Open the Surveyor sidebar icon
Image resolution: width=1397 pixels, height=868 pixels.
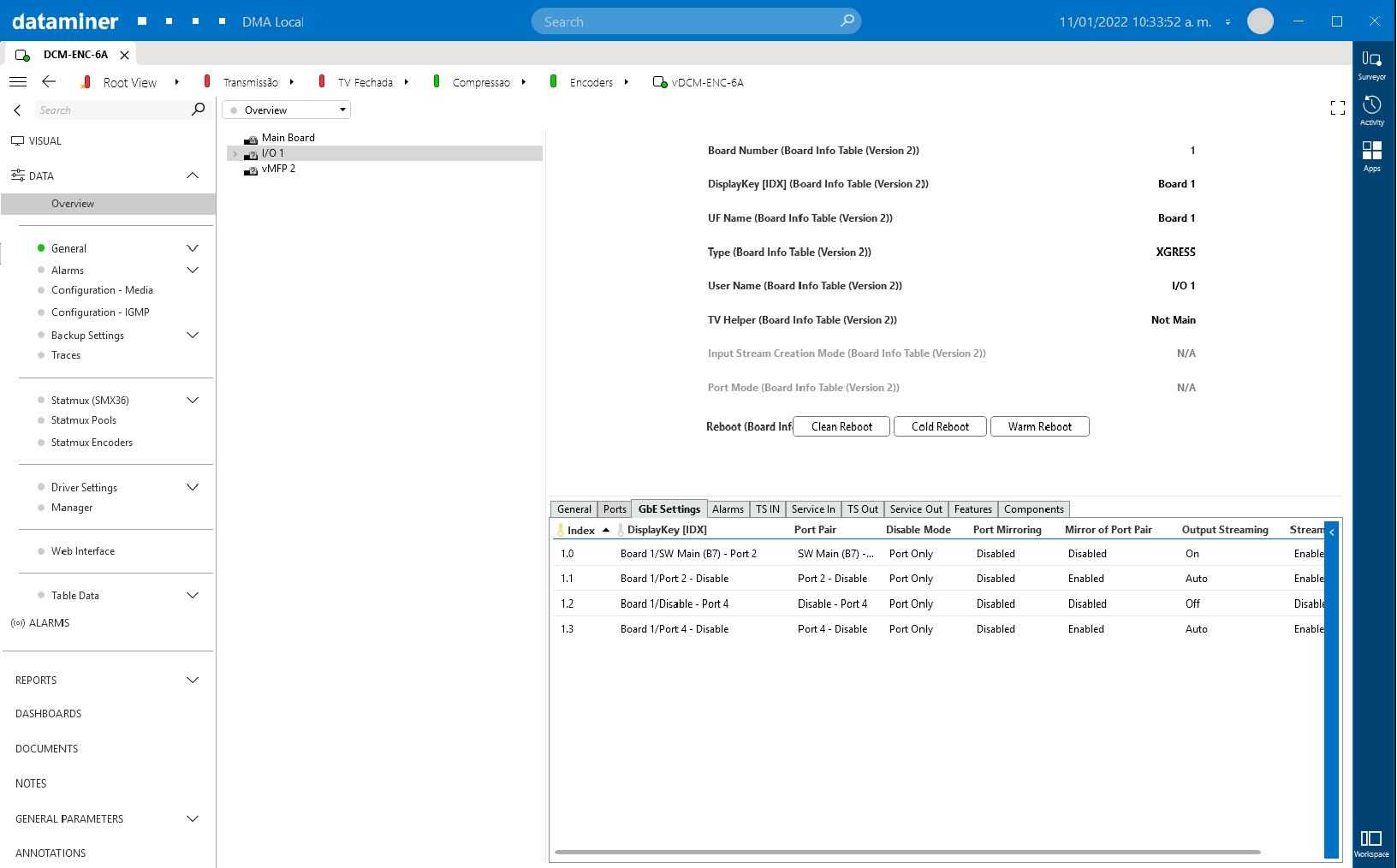(1371, 65)
